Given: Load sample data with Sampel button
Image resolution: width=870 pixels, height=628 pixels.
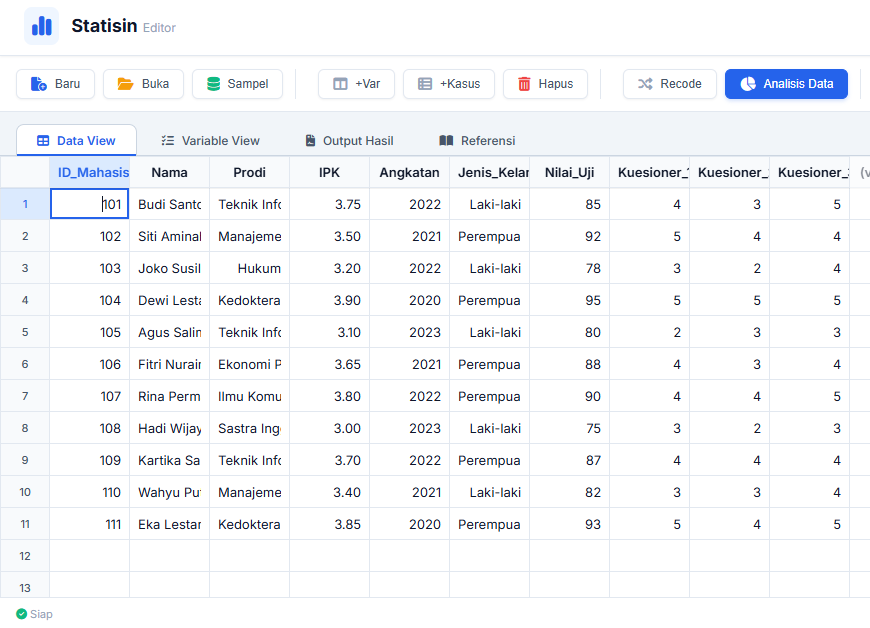Looking at the screenshot, I should pyautogui.click(x=237, y=84).
